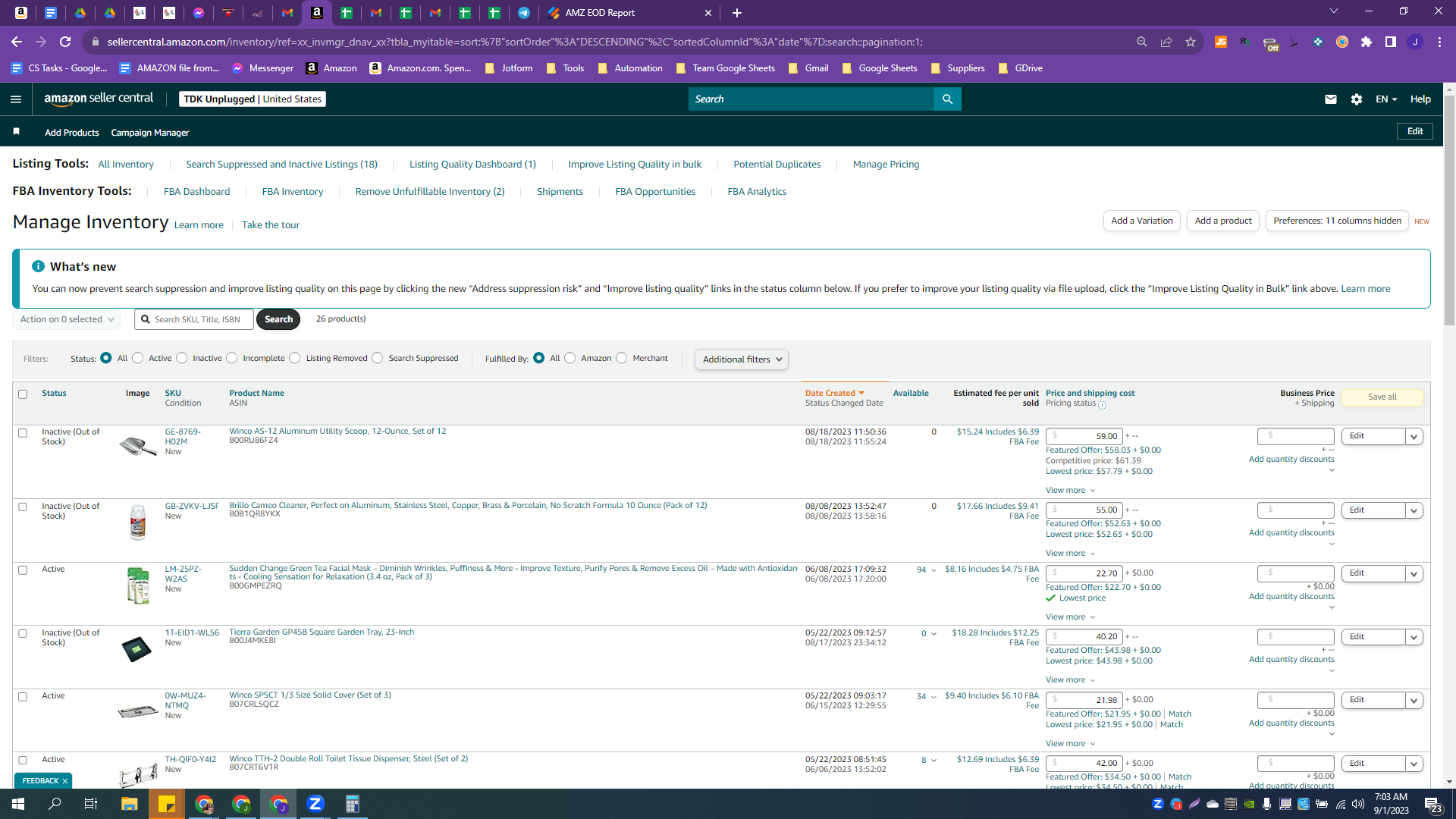The width and height of the screenshot is (1456, 819).
Task: Click the search magnifier button
Action: pos(947,99)
